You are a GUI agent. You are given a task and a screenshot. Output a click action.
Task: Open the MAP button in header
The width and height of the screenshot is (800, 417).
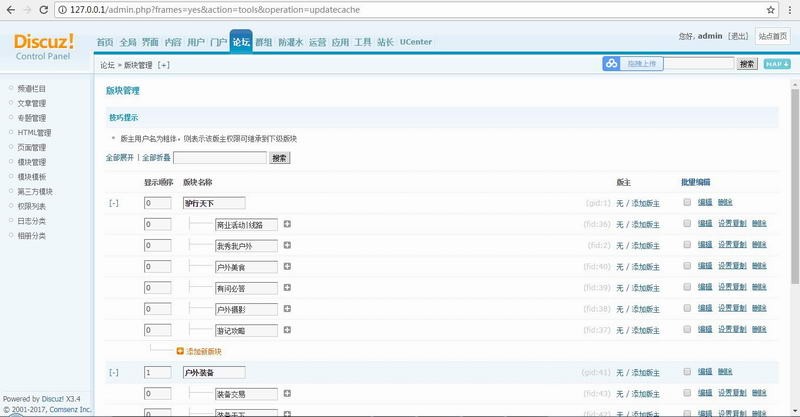tap(777, 64)
